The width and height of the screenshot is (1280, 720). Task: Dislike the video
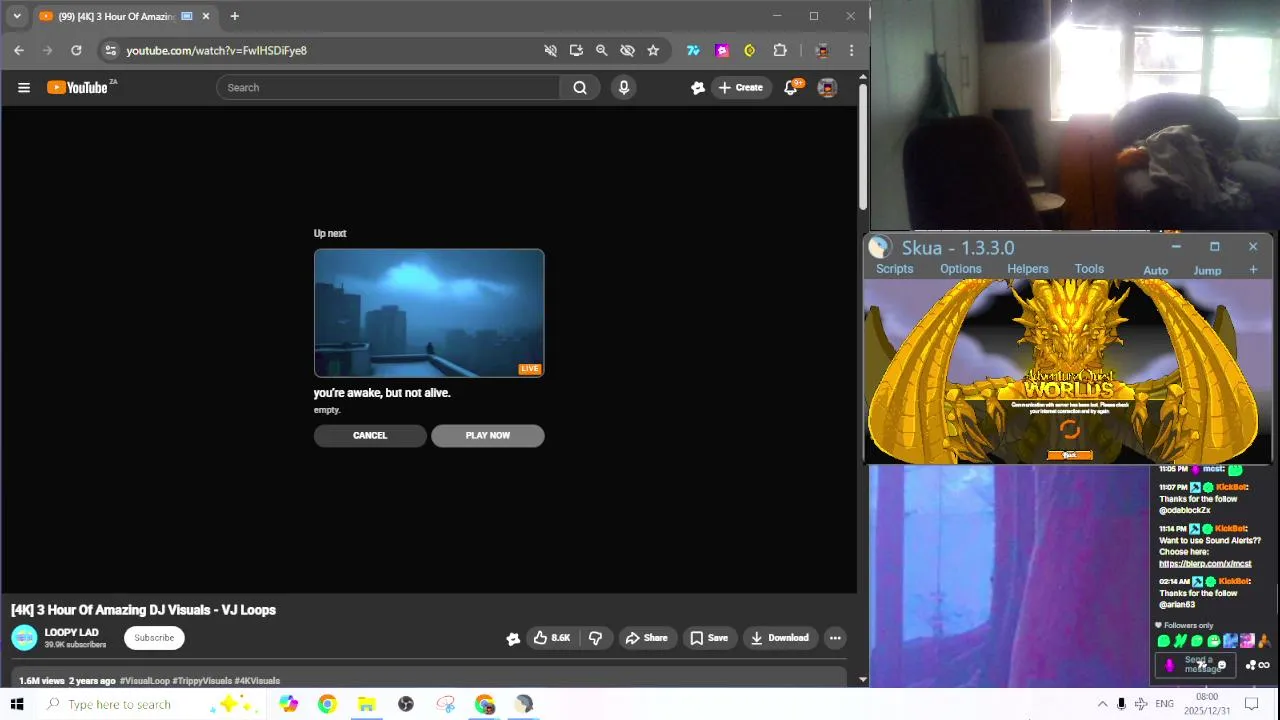coord(595,638)
